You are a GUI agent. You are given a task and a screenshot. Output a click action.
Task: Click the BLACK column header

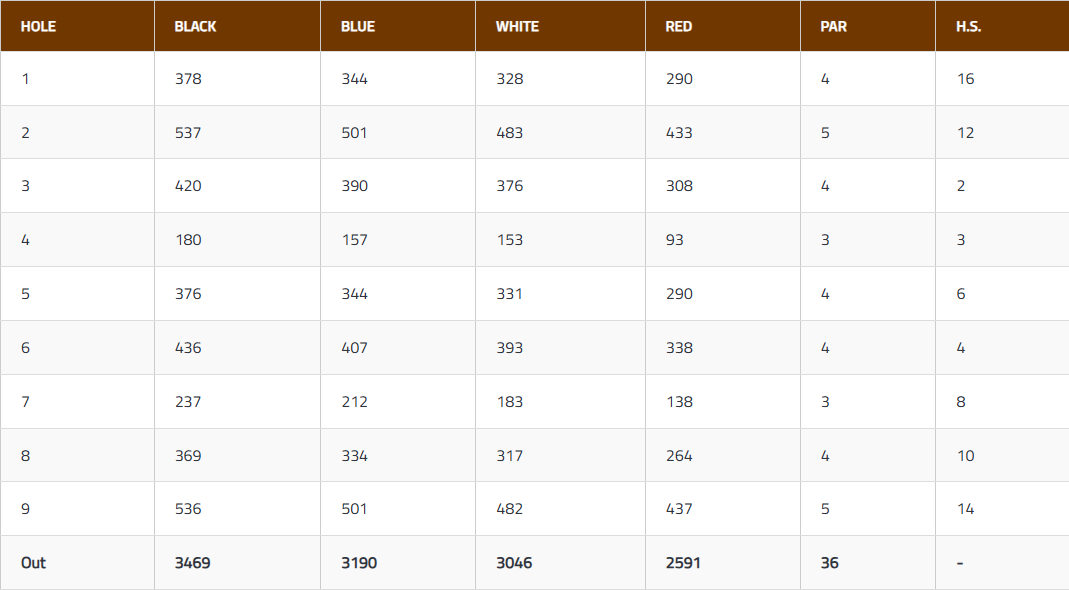pos(195,27)
